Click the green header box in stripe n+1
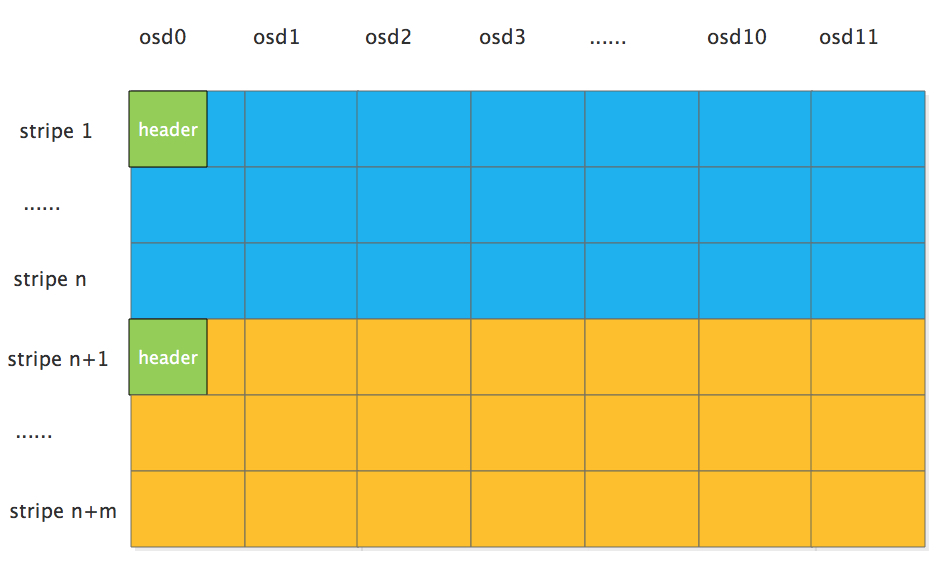This screenshot has width=948, height=568. (x=168, y=357)
